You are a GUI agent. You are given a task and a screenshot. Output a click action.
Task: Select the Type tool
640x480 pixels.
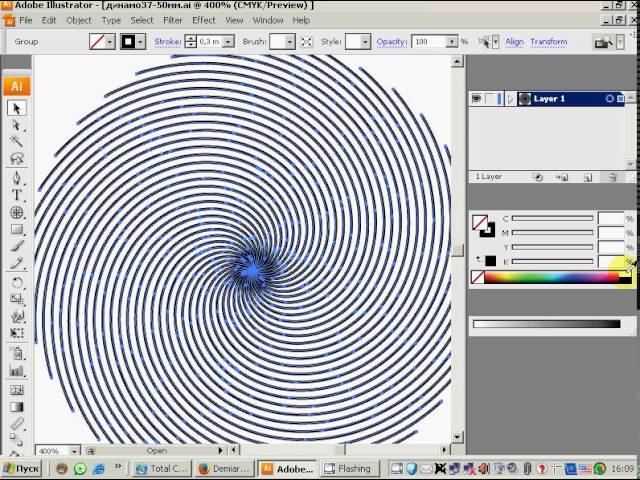(x=16, y=195)
